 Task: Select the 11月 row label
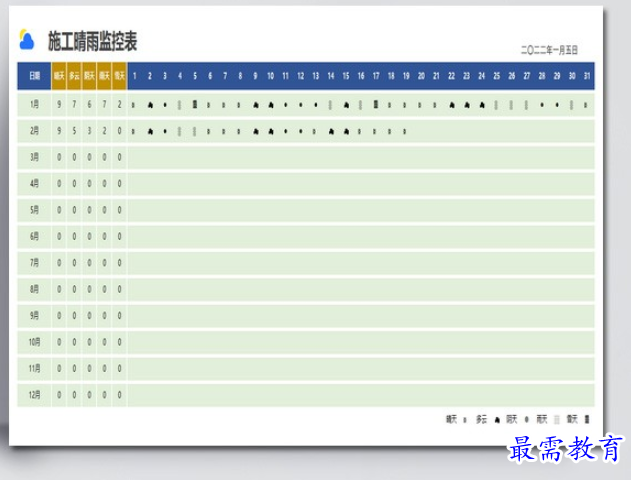click(x=34, y=369)
